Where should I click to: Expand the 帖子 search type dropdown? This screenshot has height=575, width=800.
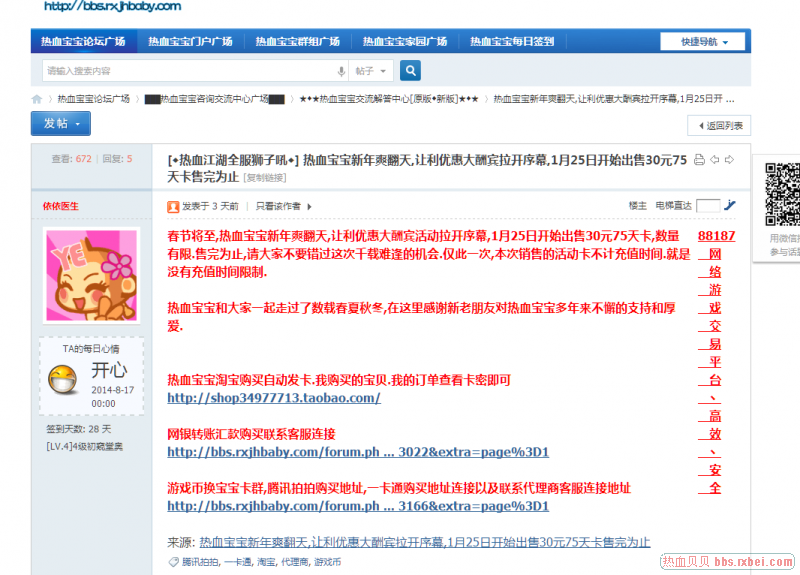tap(370, 71)
